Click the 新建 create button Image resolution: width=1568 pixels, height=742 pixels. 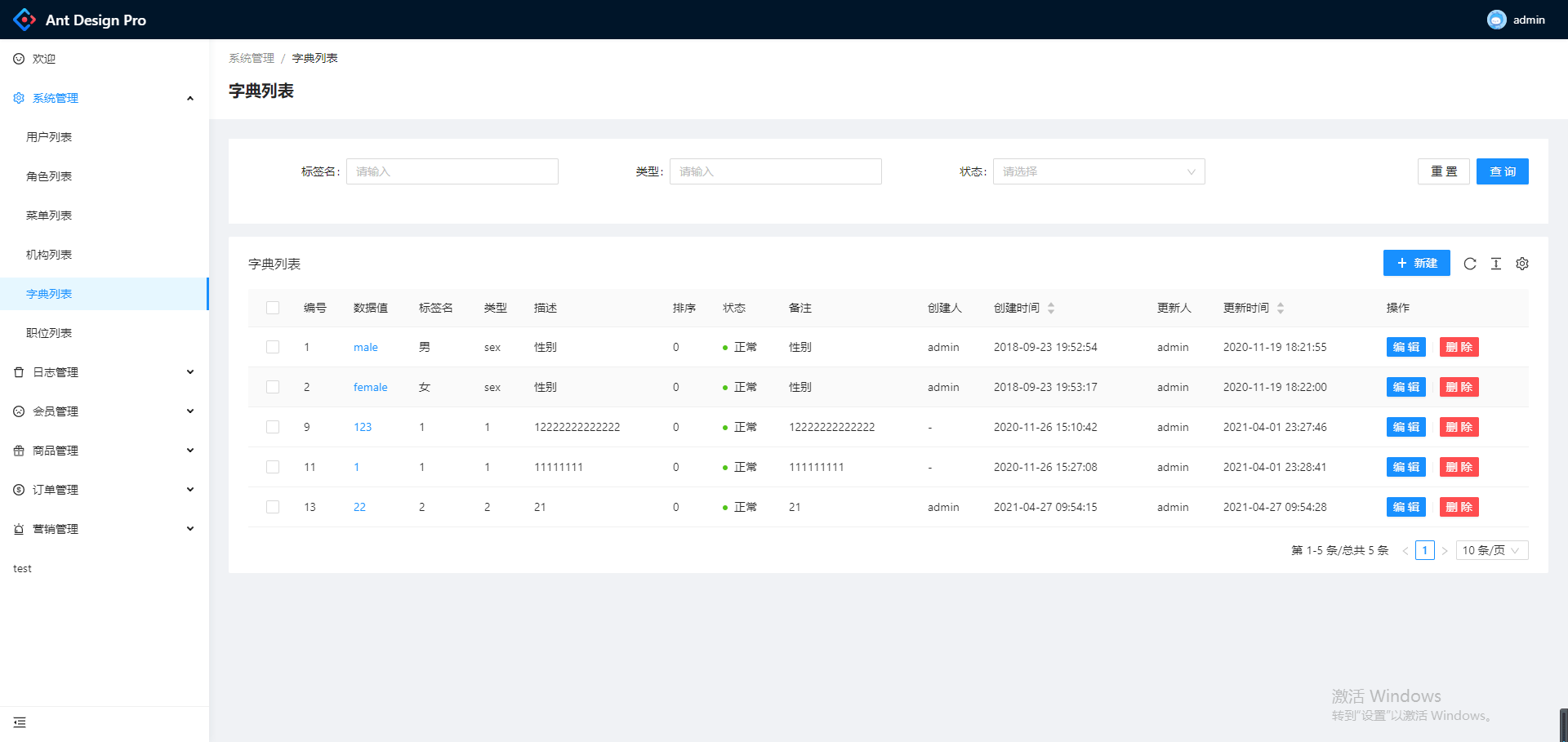[1417, 263]
